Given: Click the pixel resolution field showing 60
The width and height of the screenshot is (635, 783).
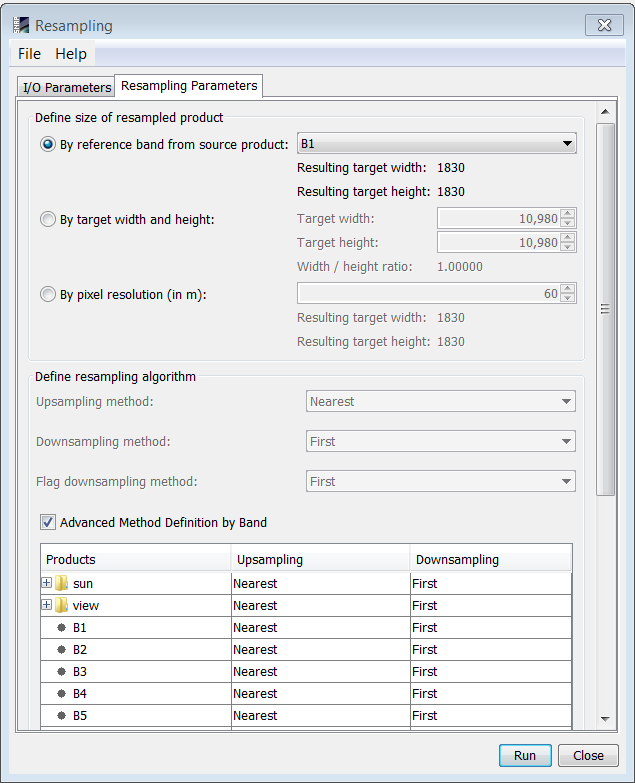Looking at the screenshot, I should click(x=429, y=293).
